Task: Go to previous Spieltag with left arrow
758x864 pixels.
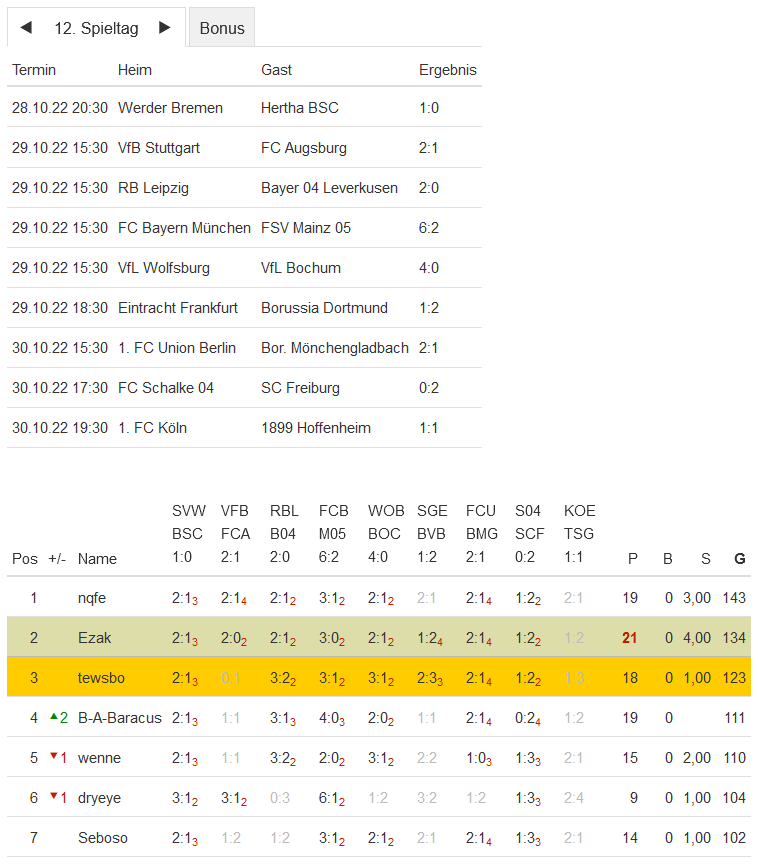Action: [26, 28]
